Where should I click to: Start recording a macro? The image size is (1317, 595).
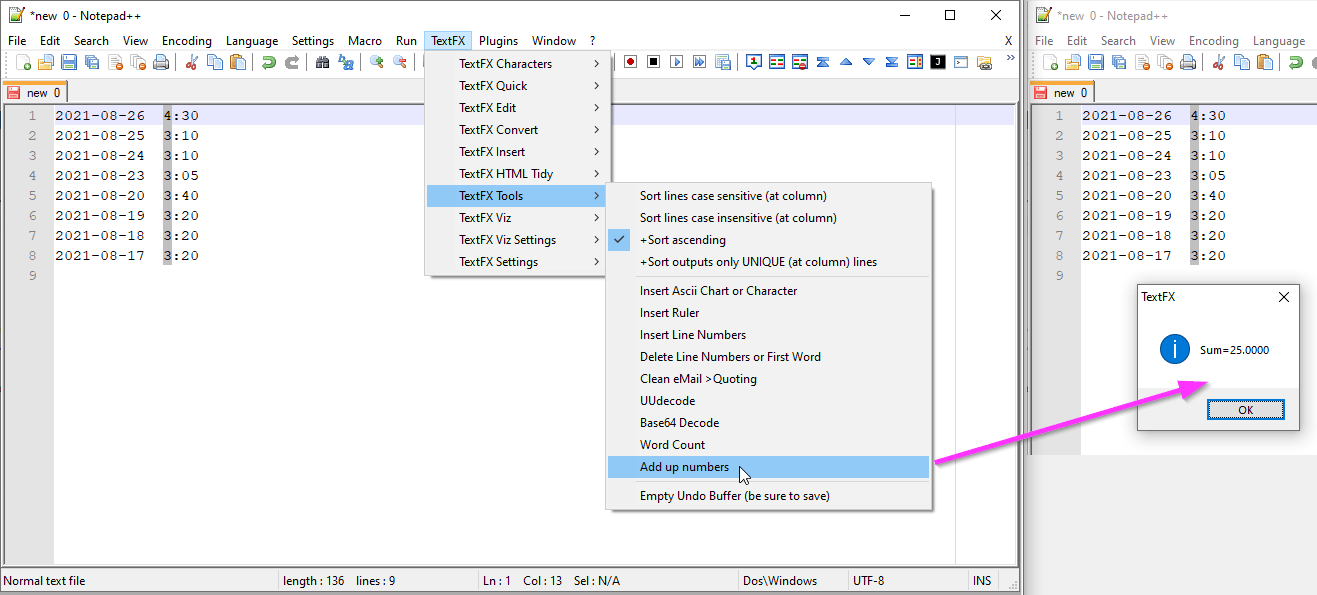coord(631,62)
